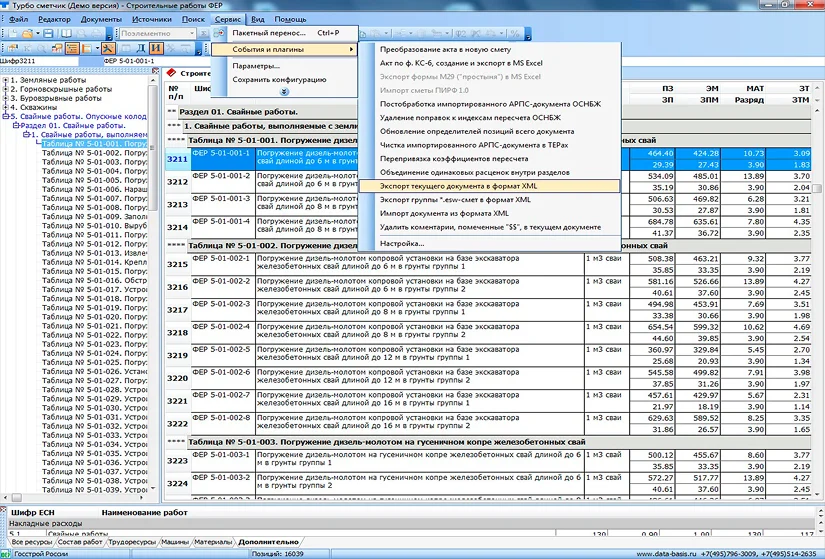Image resolution: width=825 pixels, height=559 pixels.
Task: Switch to the Состав работ tab
Action: click(x=80, y=542)
